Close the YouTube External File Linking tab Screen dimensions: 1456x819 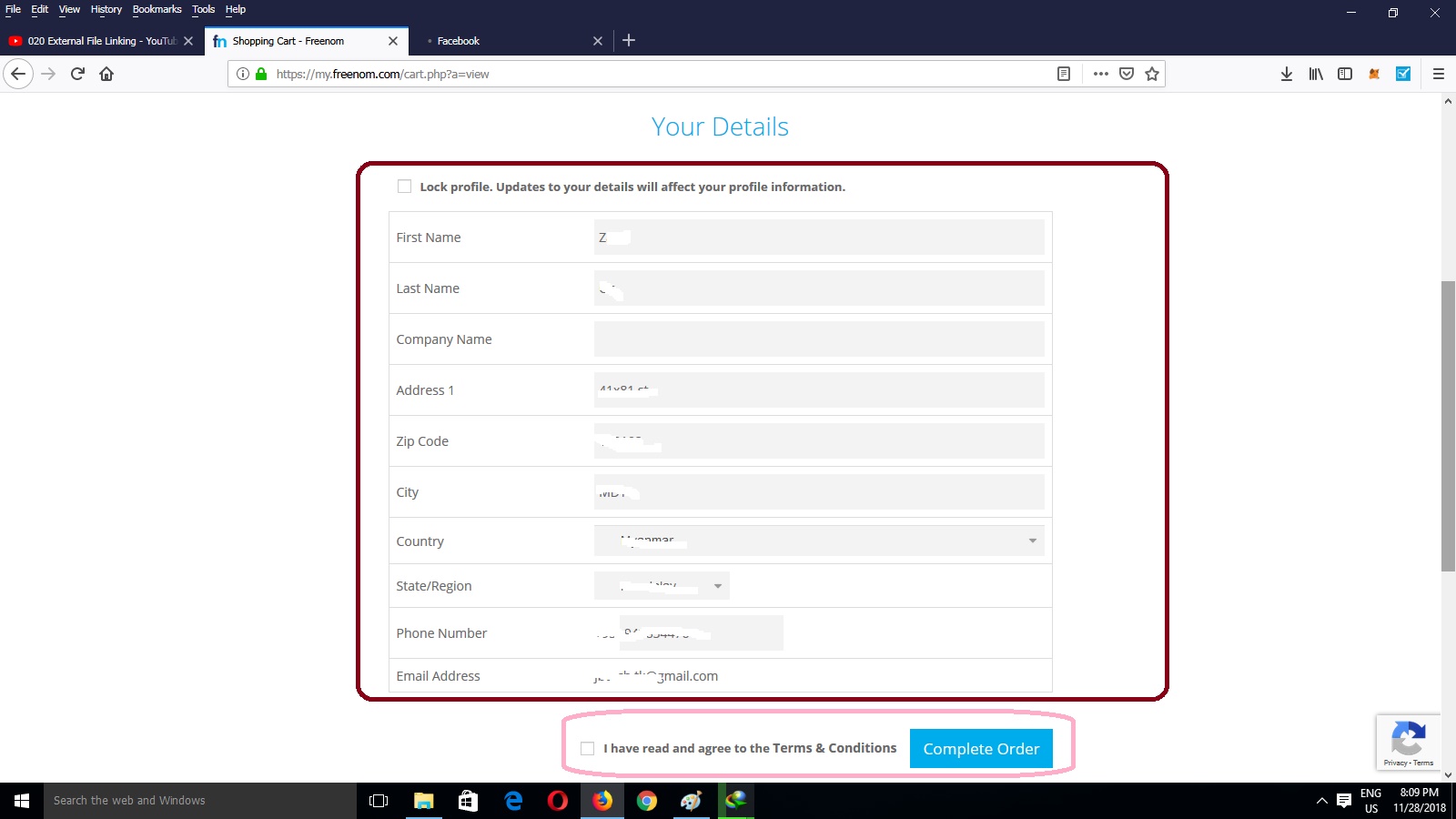tap(188, 41)
